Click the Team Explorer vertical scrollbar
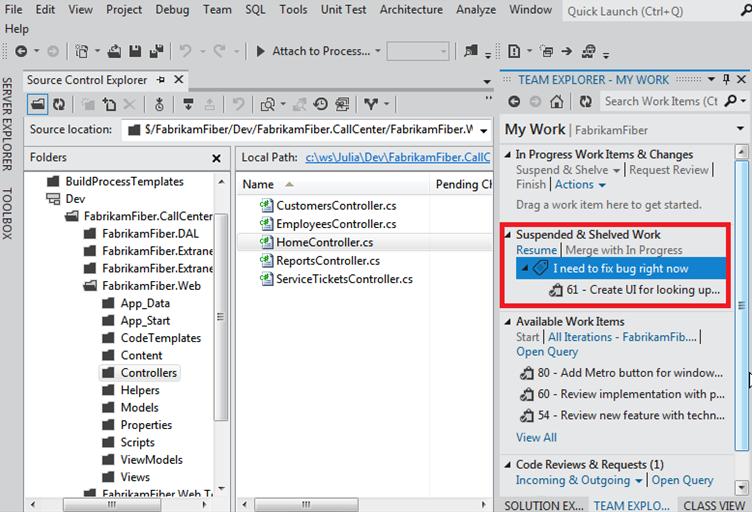This screenshot has height=512, width=752. click(741, 305)
